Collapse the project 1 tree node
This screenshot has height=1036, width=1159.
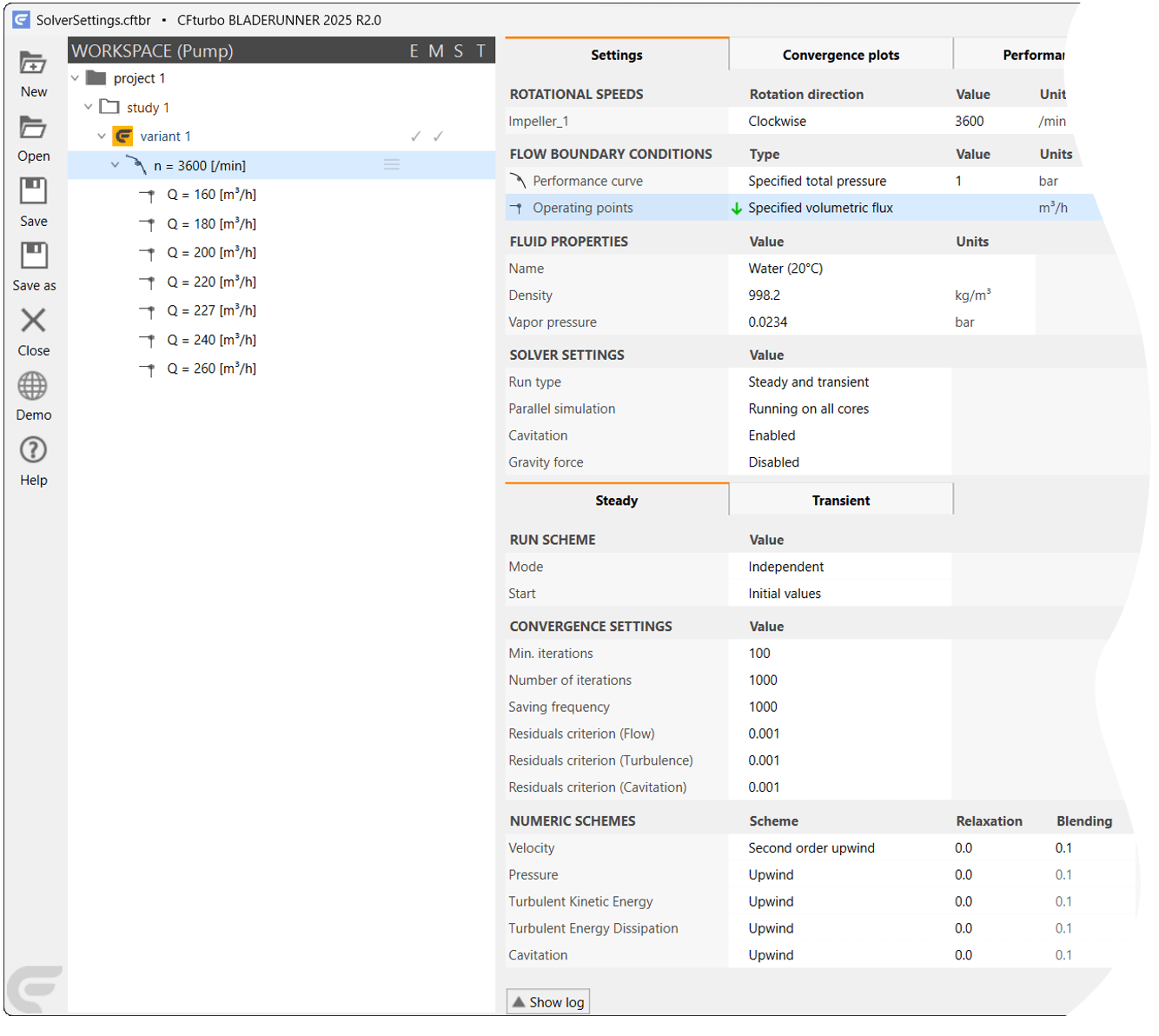click(76, 78)
